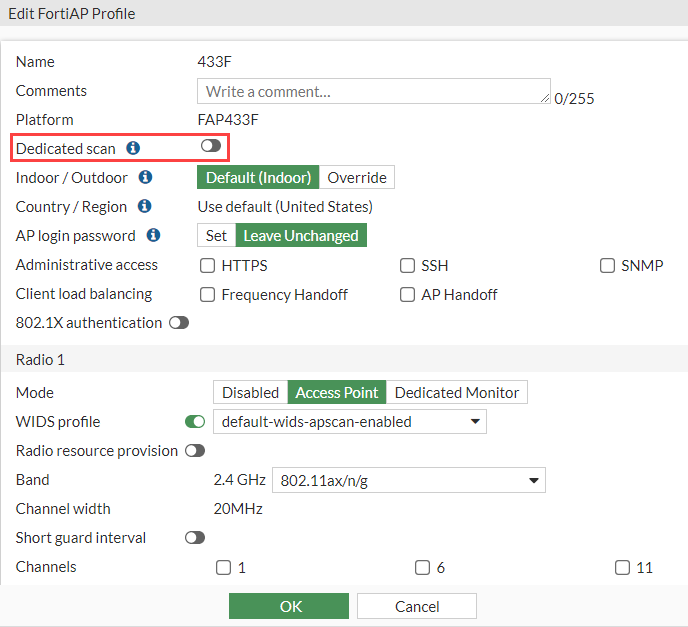Click the Comments text field
This screenshot has width=688, height=627.
[x=374, y=91]
